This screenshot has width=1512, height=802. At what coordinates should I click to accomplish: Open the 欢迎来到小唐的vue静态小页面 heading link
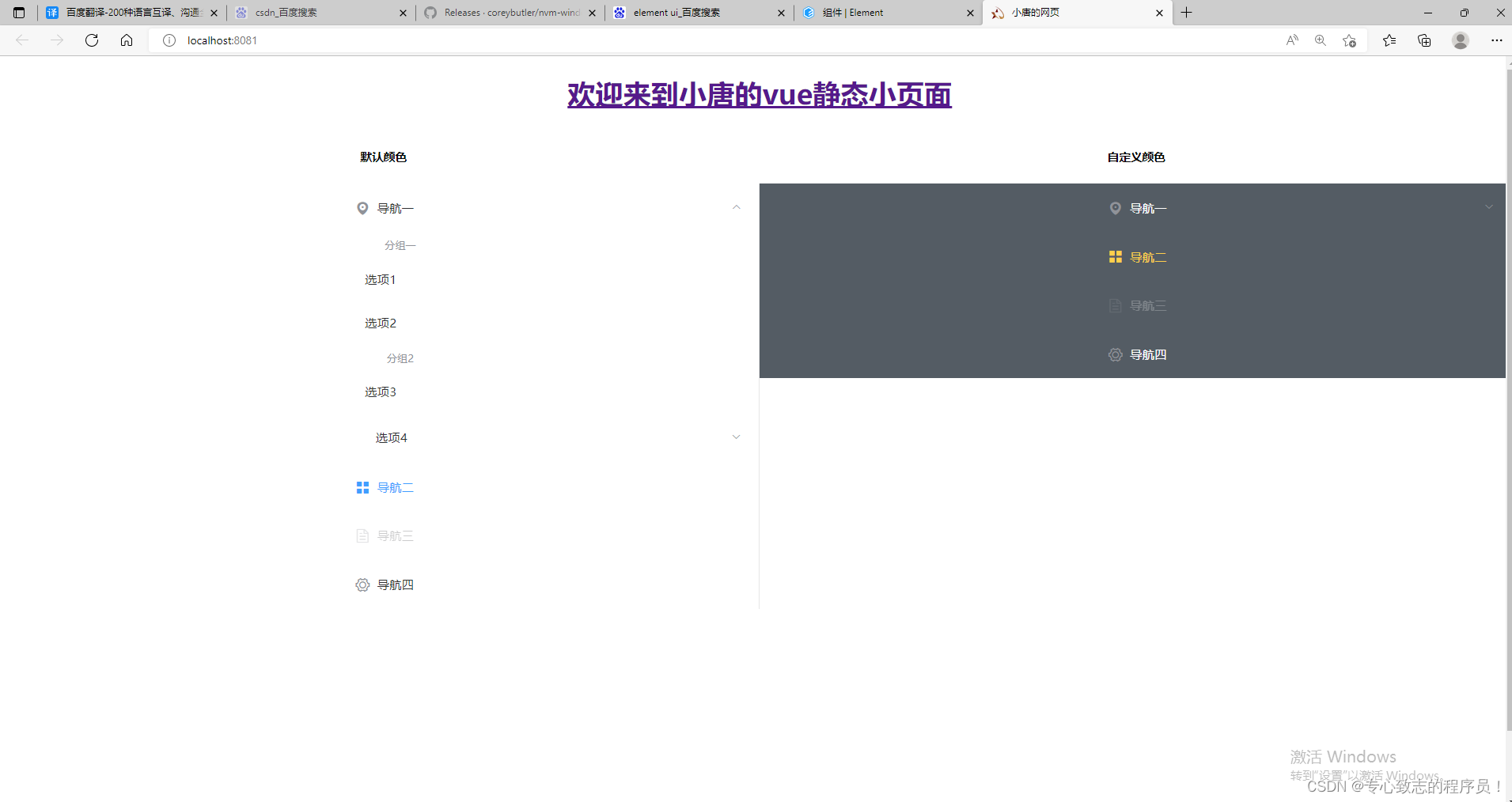[760, 95]
